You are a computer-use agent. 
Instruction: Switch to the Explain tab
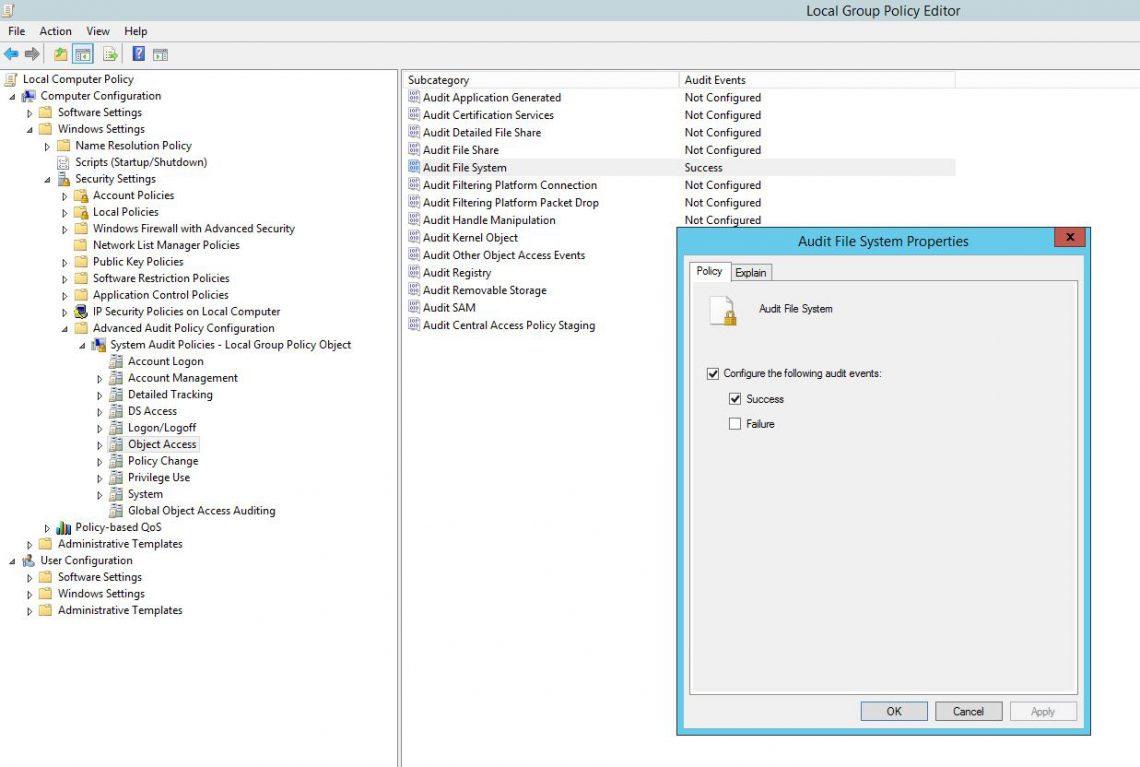751,272
